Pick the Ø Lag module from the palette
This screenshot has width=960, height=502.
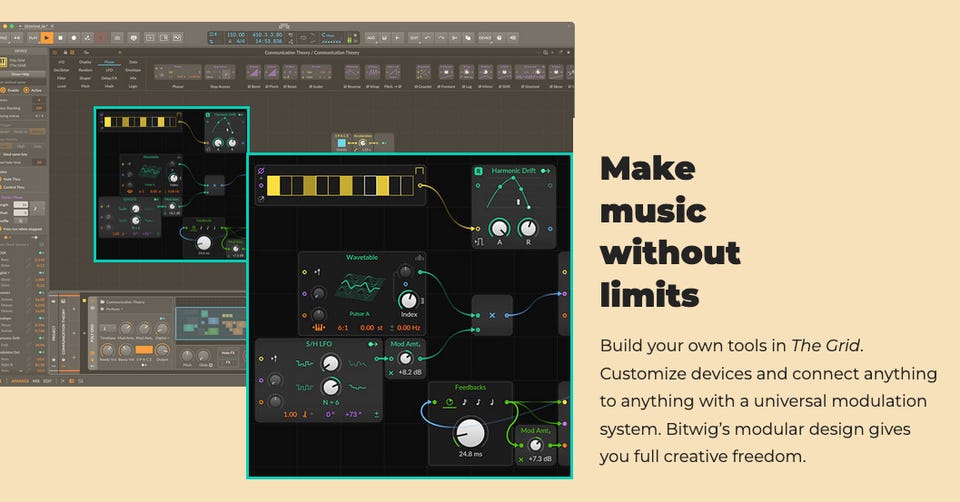[x=467, y=74]
